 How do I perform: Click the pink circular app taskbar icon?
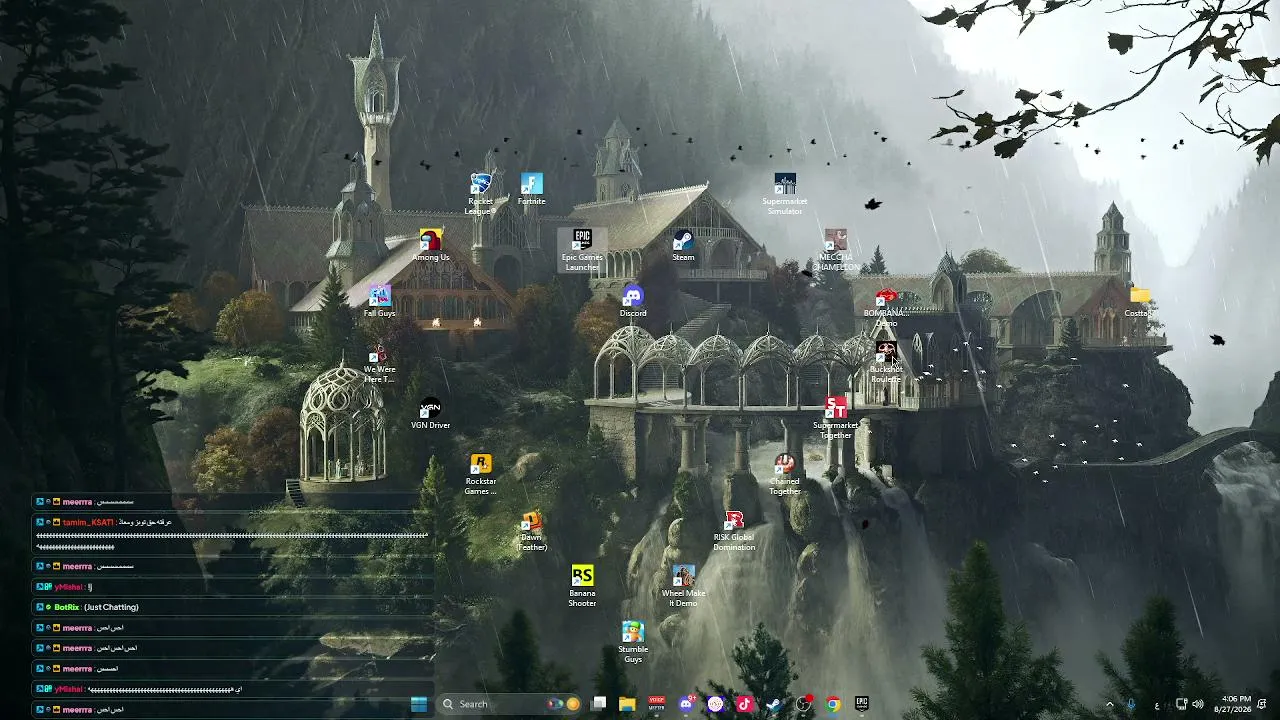click(715, 704)
